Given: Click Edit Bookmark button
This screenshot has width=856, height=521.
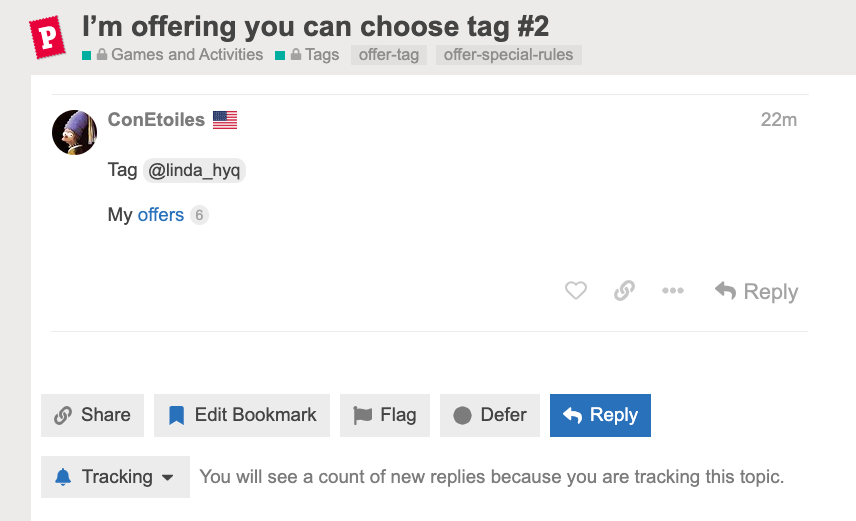Looking at the screenshot, I should [242, 415].
